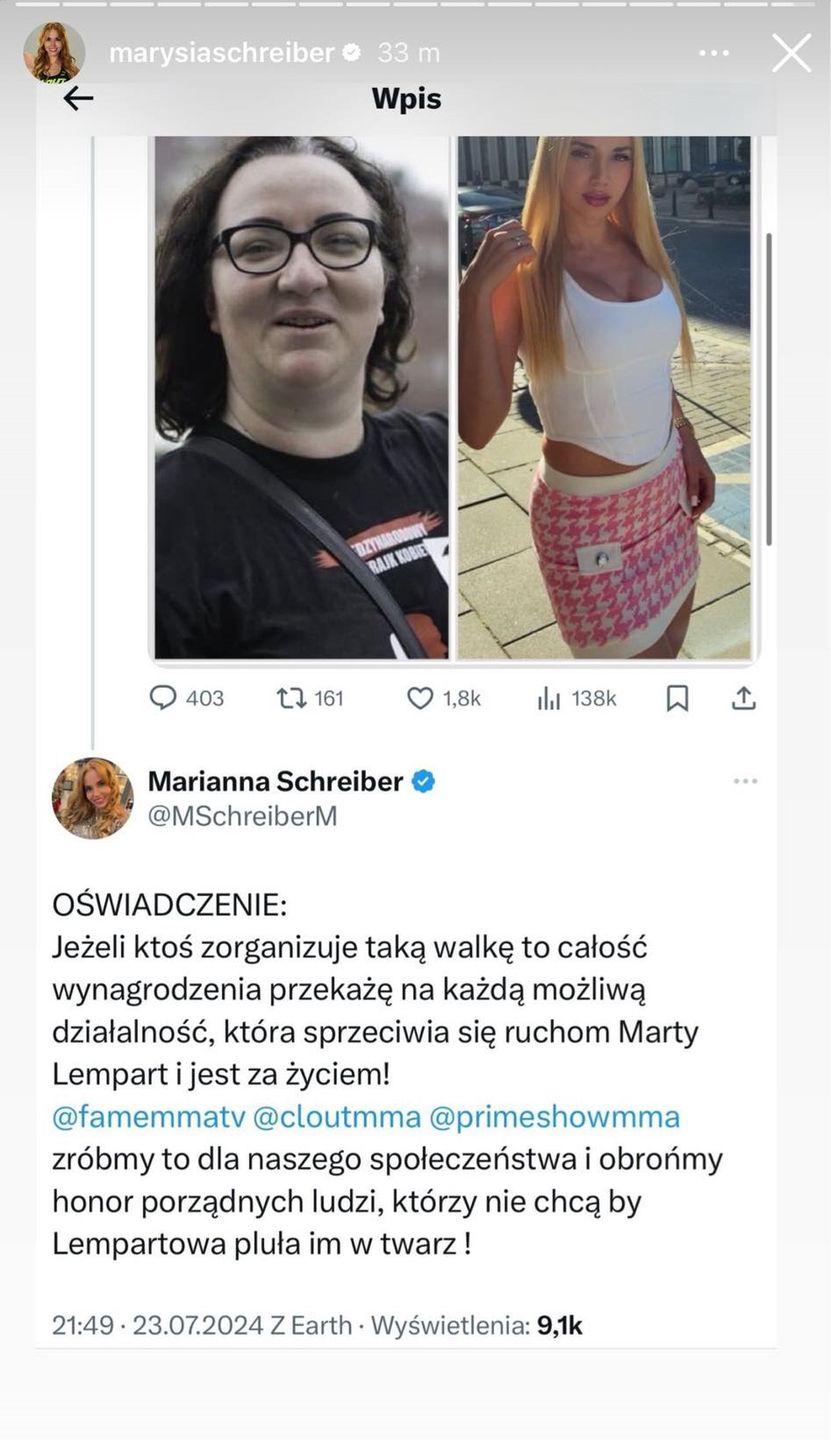
Task: Open the right photo with pink skirt
Action: [x=604, y=398]
